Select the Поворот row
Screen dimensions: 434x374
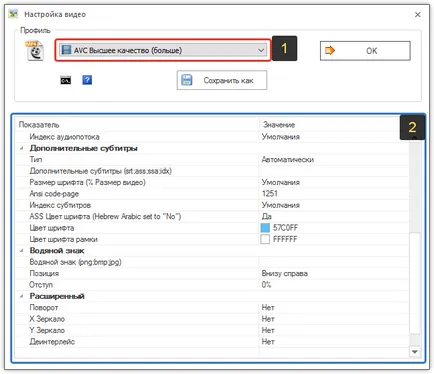[x=212, y=308]
